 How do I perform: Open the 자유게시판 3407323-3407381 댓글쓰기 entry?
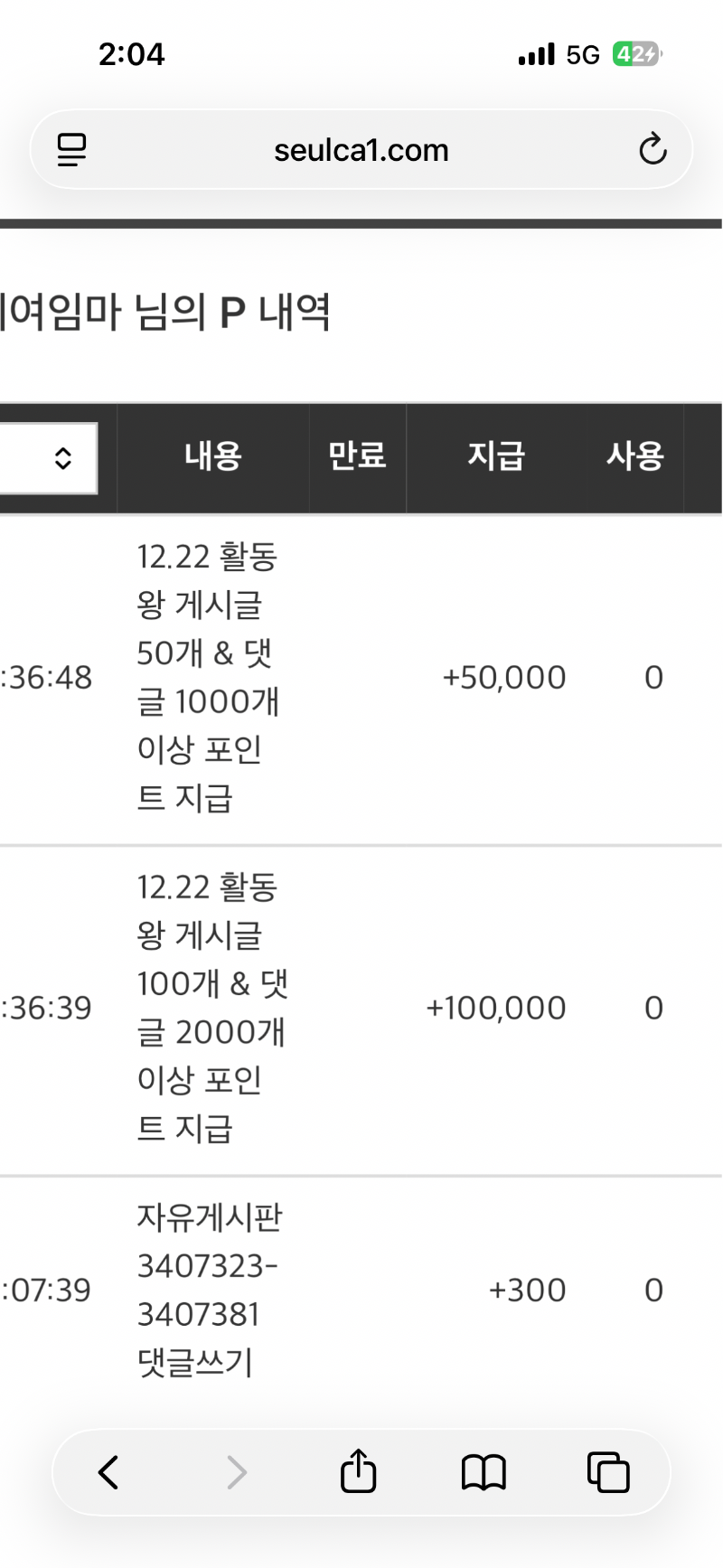pos(208,1290)
